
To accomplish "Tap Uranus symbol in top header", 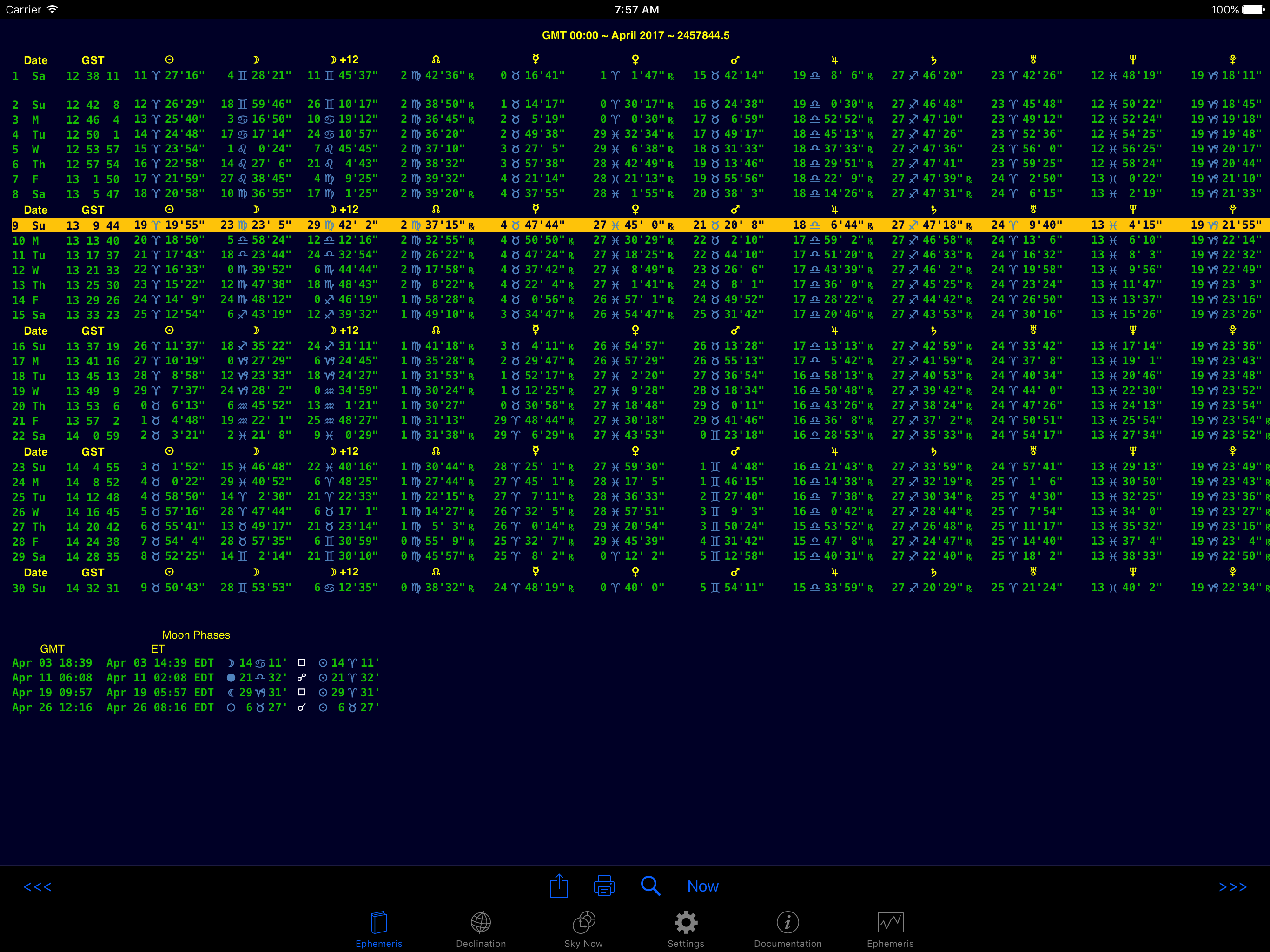I will 1033,59.
